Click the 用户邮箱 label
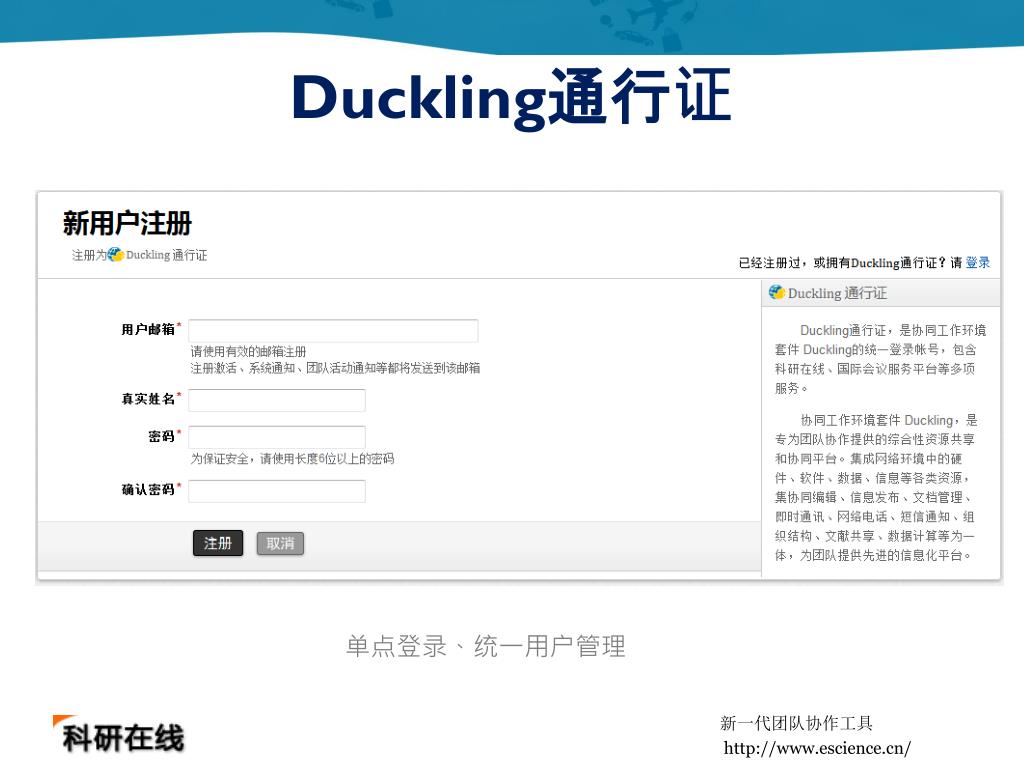Screen dimensions: 1024x768 (x=148, y=329)
